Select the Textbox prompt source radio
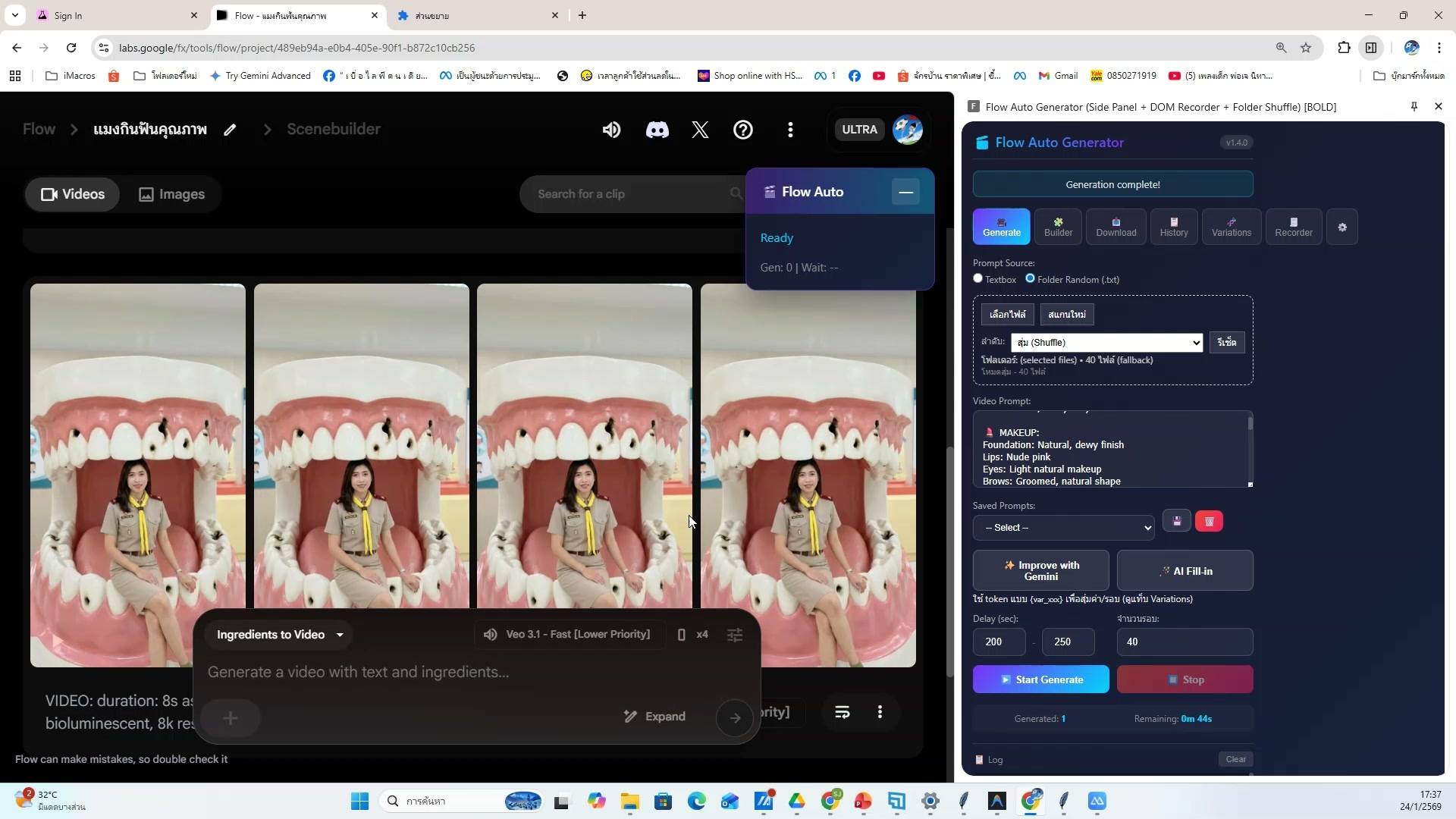Screen dimensions: 1456x819 (x=978, y=278)
